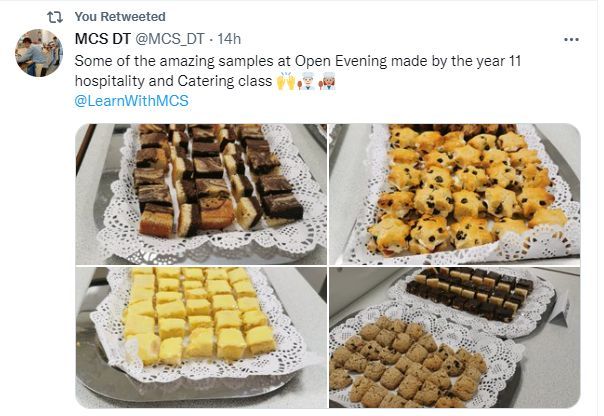The height and width of the screenshot is (416, 604).
Task: Open the brownie tray photo
Action: click(201, 193)
